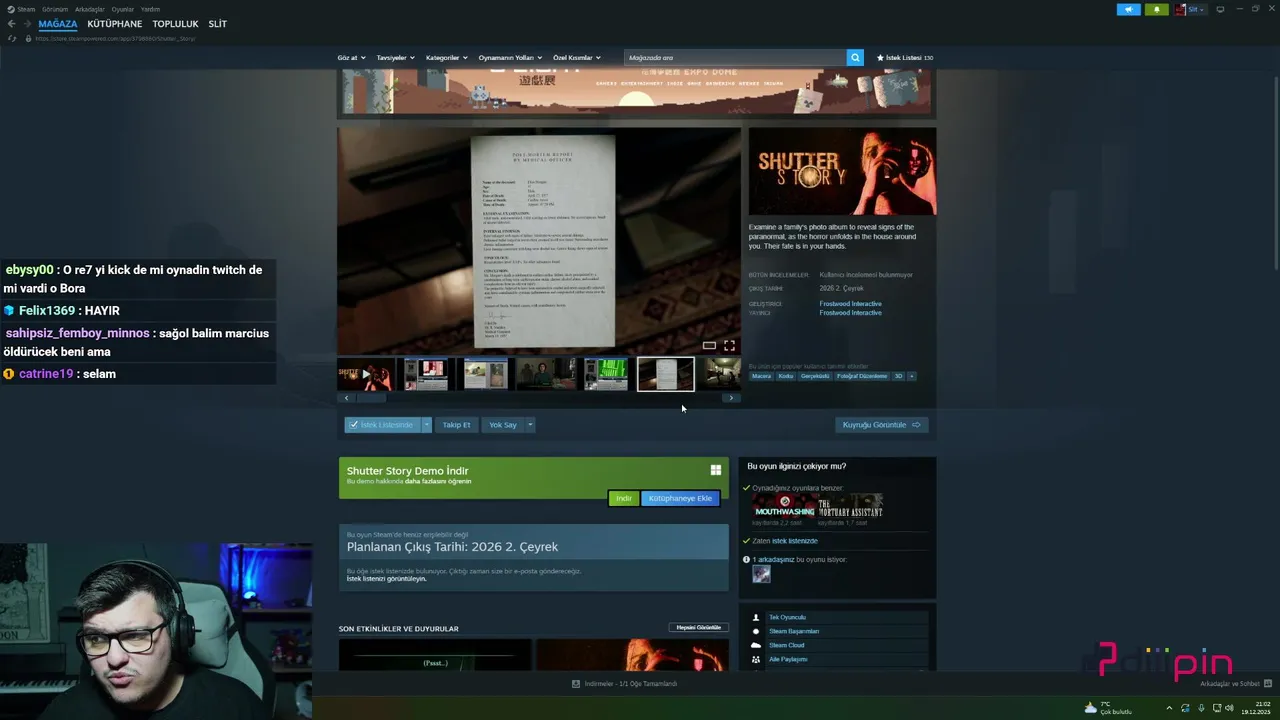Click the page's vertical scrollbar
This screenshot has width=1280, height=720.
1275,172
